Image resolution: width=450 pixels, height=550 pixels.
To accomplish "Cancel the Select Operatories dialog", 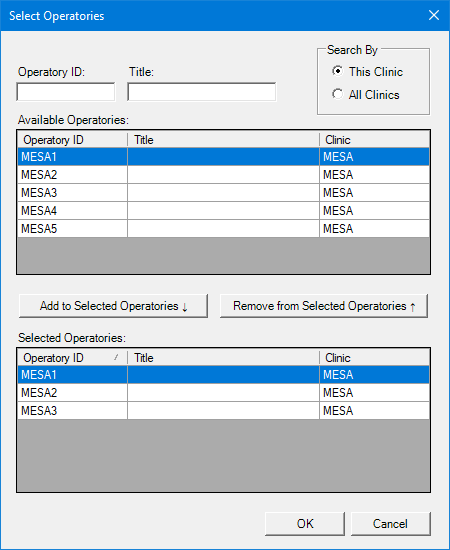I will (390, 524).
